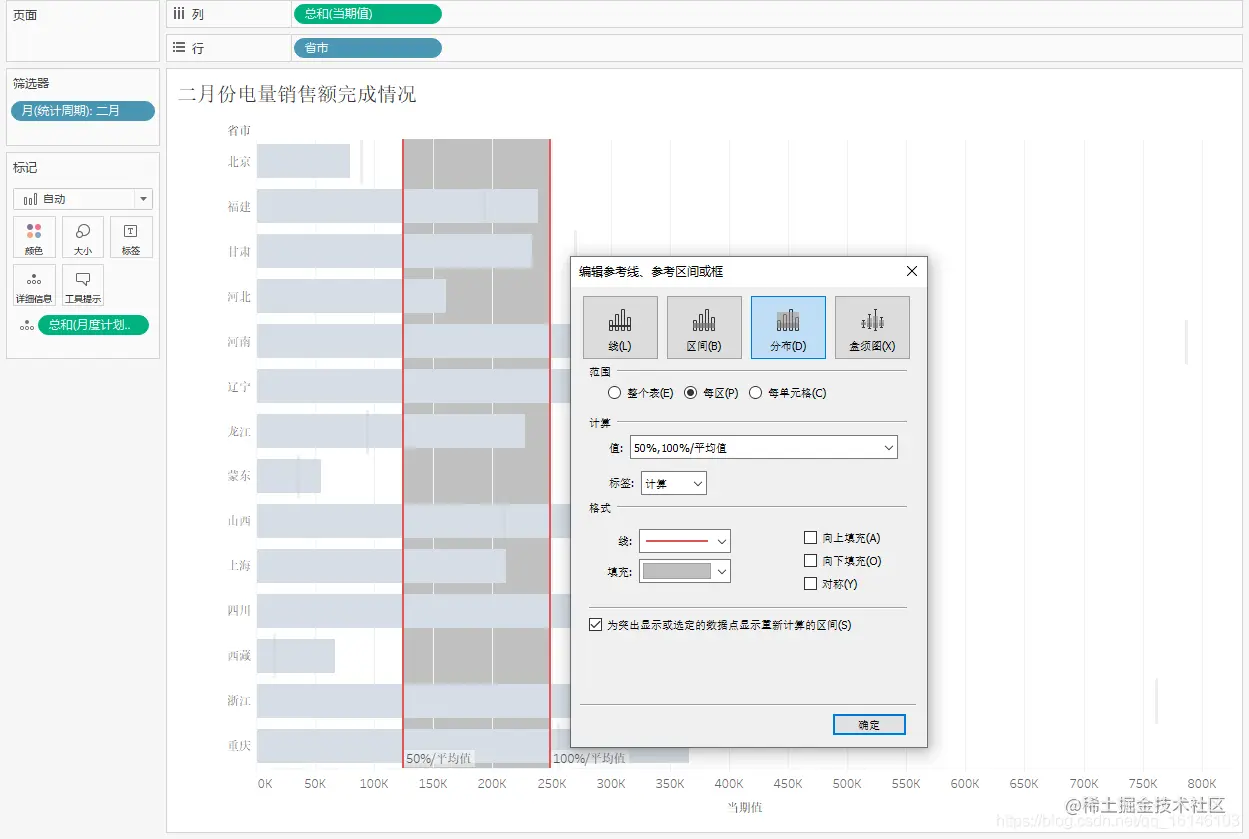Click the 500K axis tick label
The image size is (1249, 839).
[847, 784]
